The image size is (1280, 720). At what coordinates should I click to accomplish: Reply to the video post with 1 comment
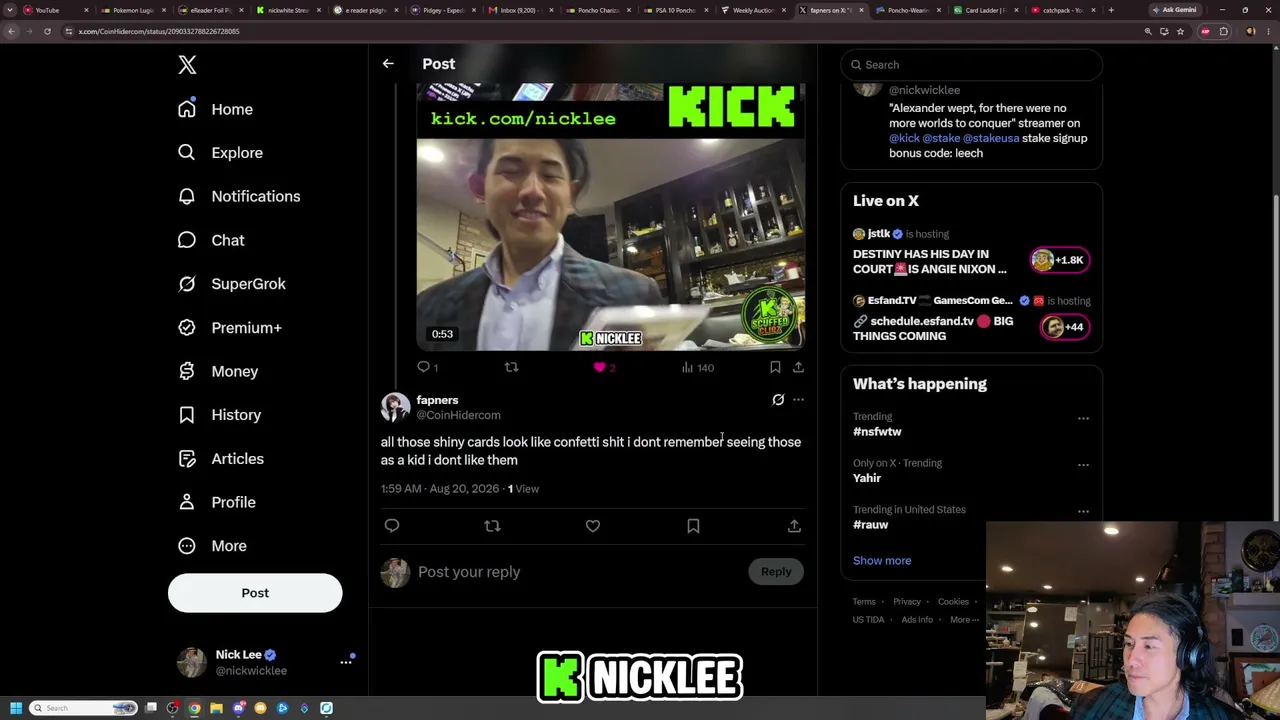tap(427, 367)
